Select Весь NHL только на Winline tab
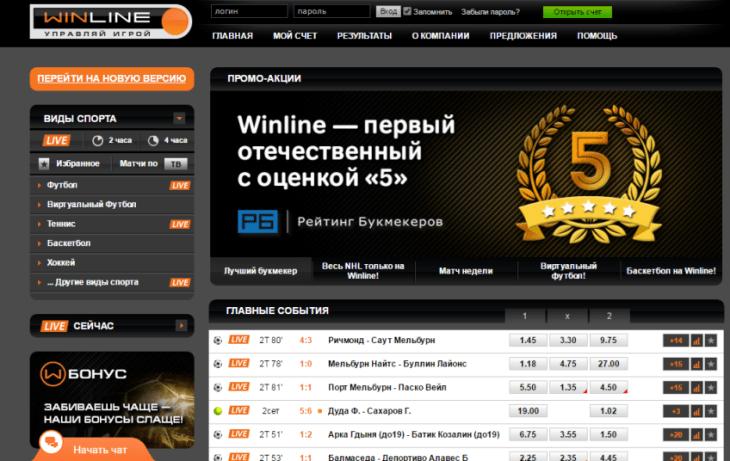Viewport: 730px width, 461px height. click(363, 271)
